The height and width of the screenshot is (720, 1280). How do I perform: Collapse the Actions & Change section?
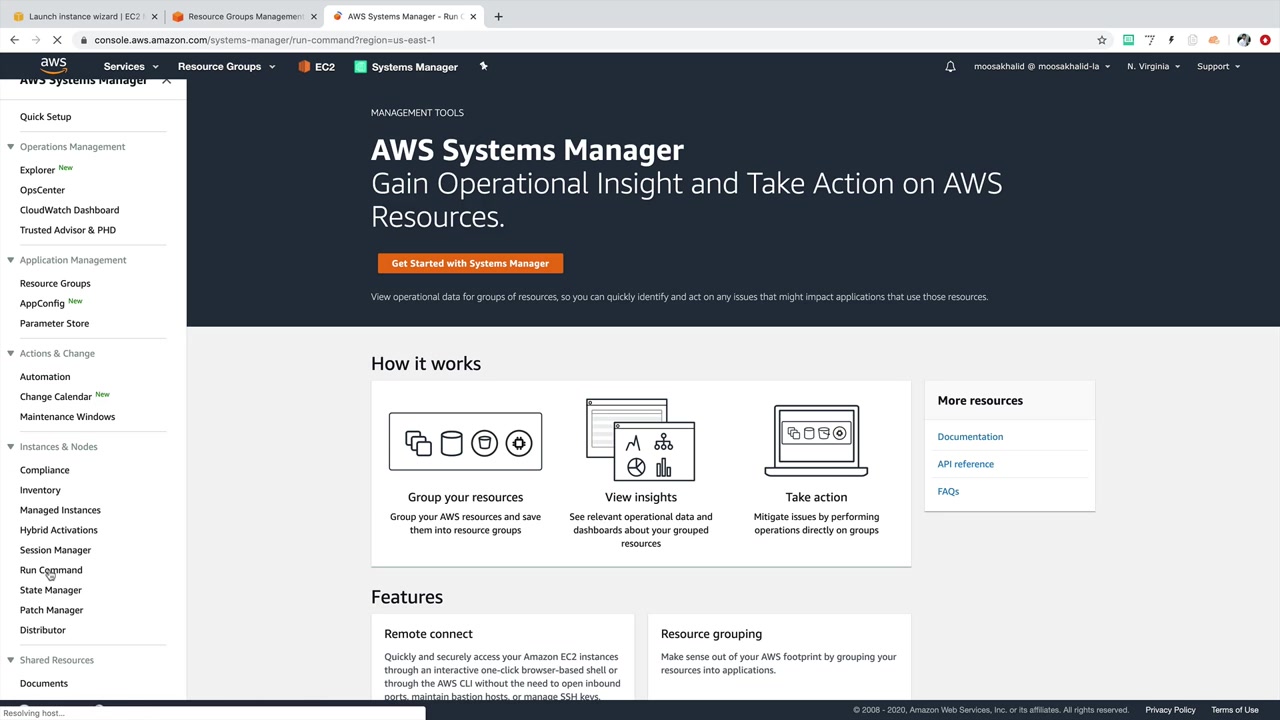(11, 353)
